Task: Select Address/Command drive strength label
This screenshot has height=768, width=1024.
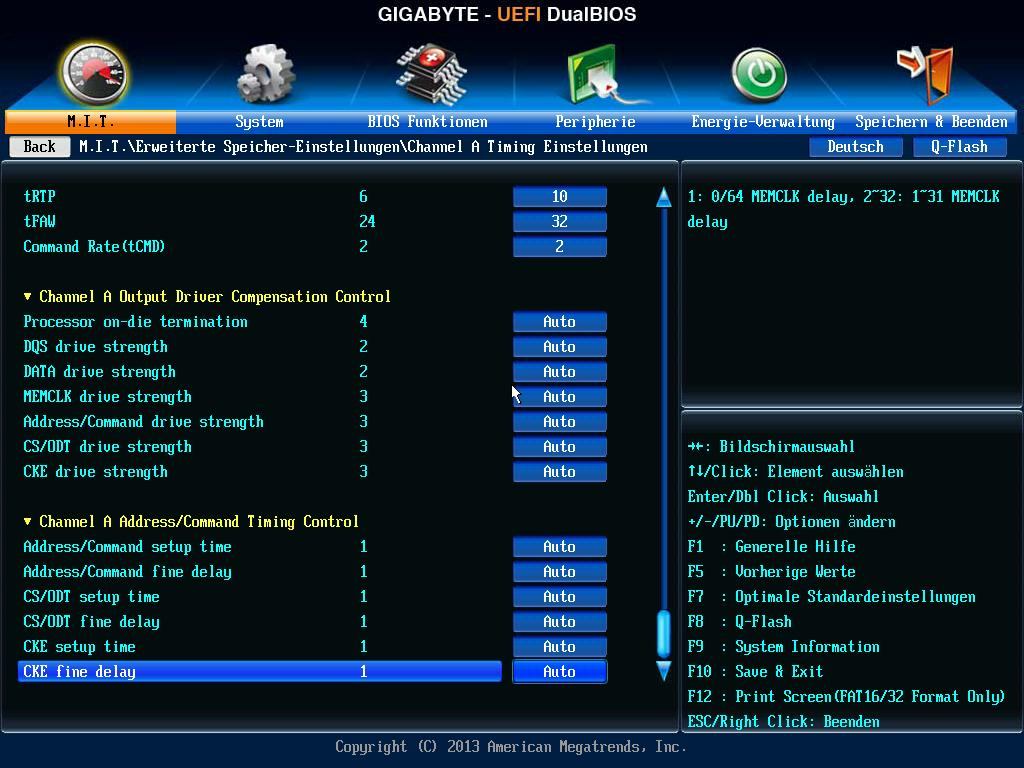Action: tap(144, 421)
